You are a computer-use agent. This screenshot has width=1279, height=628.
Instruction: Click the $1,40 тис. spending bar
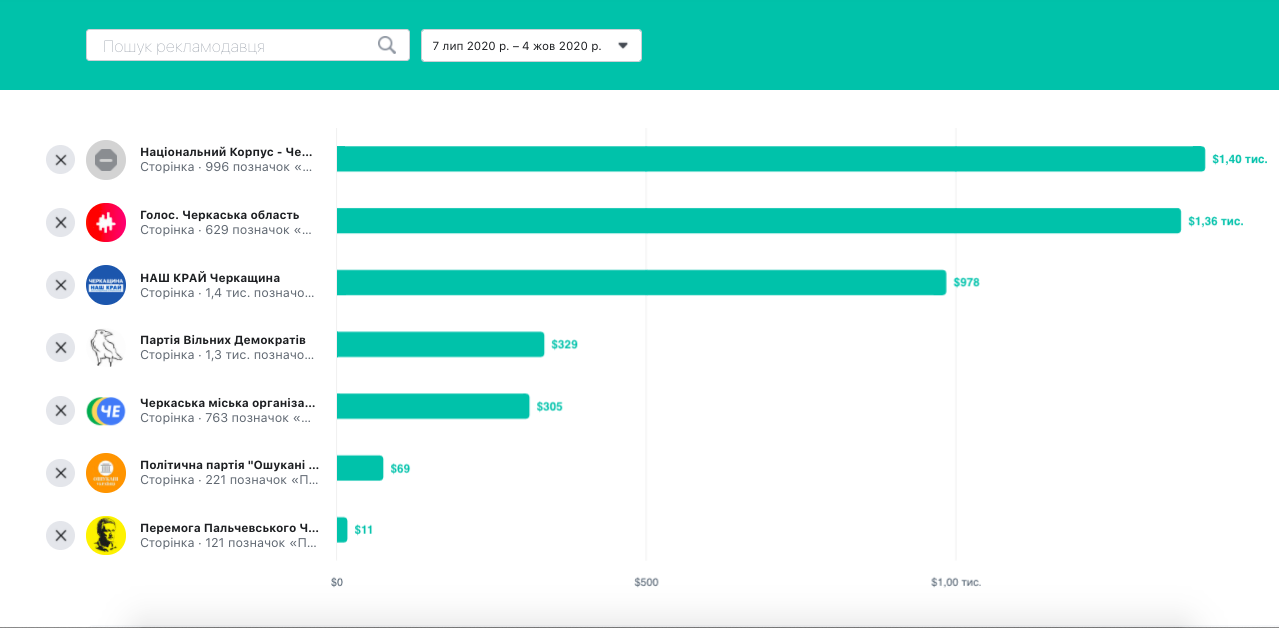coord(770,159)
